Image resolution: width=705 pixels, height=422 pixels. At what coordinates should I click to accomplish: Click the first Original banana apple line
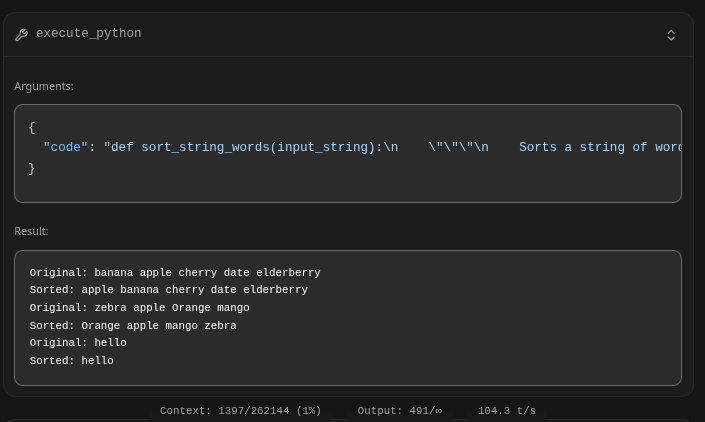point(175,272)
